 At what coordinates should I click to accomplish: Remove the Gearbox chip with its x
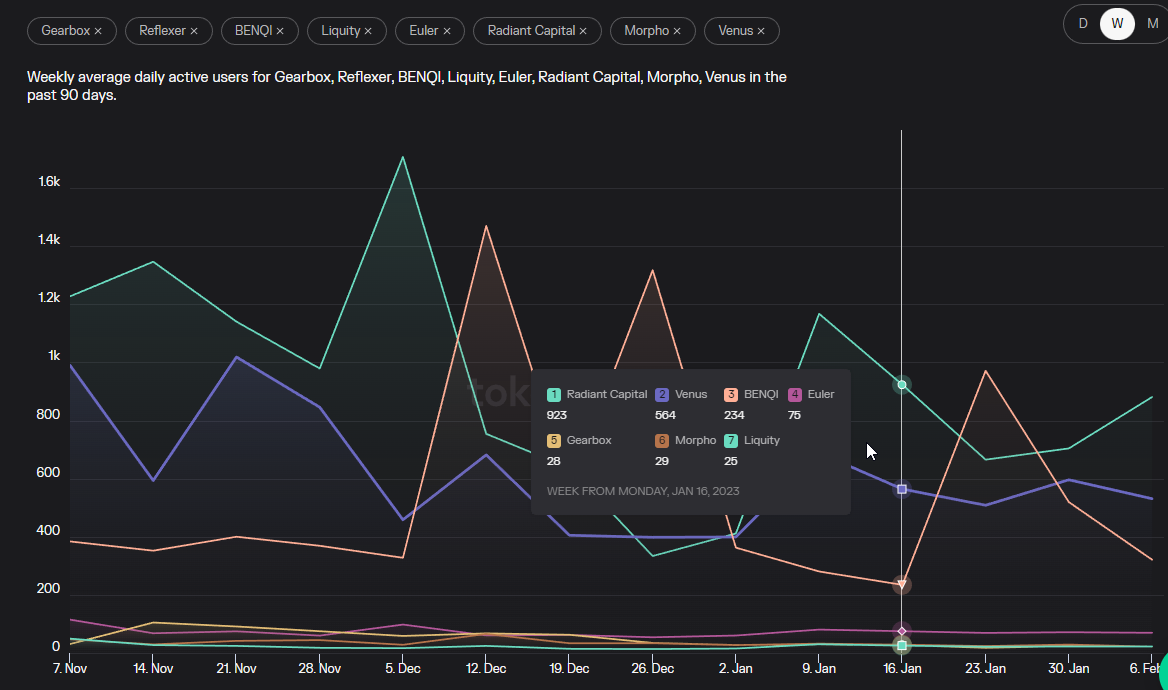point(98,31)
